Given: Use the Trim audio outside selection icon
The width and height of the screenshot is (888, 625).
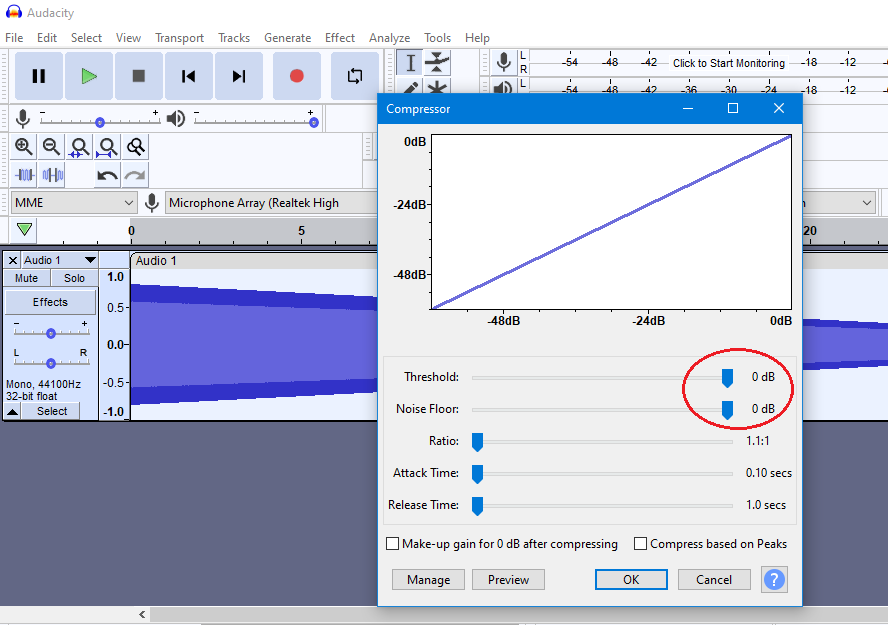Looking at the screenshot, I should (x=23, y=173).
